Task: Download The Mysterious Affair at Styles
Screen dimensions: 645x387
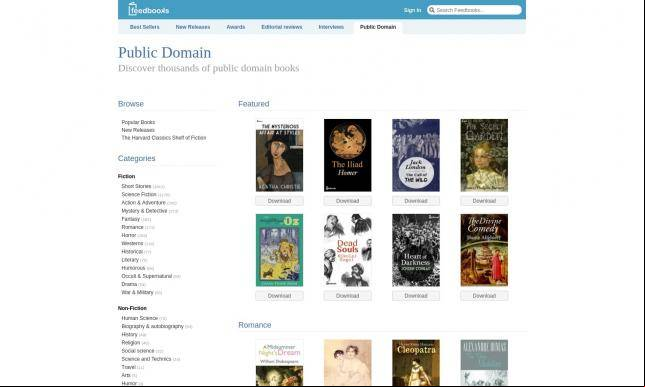Action: point(279,201)
